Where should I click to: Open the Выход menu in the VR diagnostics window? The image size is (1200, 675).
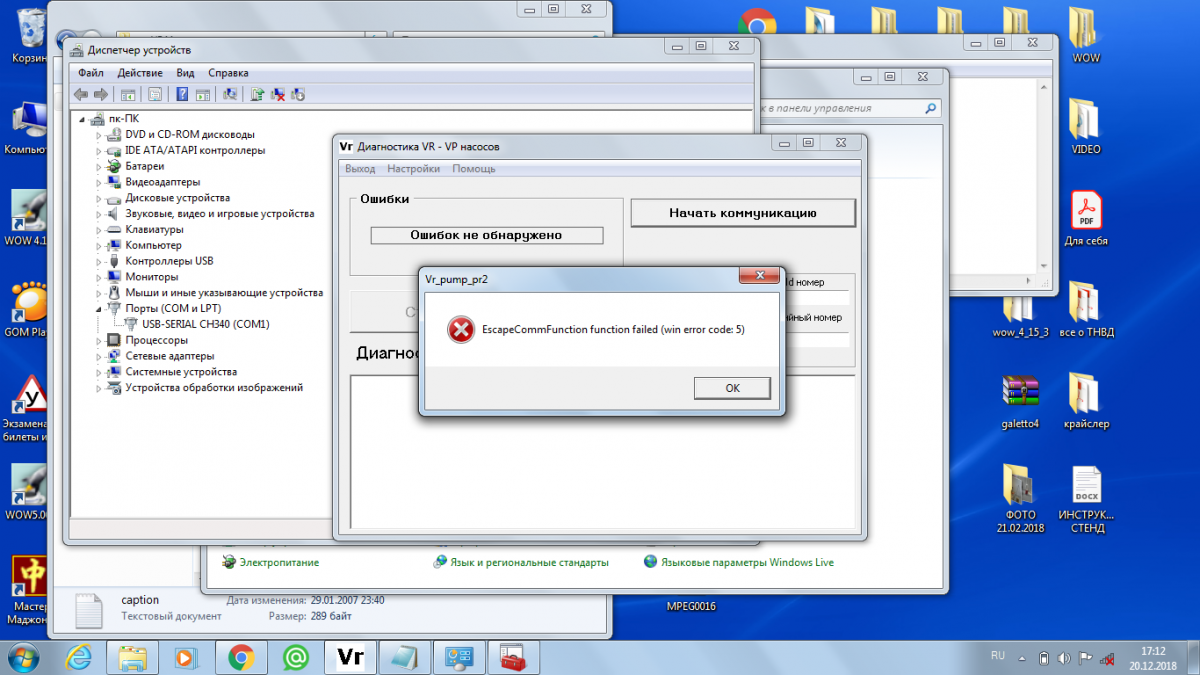[x=360, y=169]
